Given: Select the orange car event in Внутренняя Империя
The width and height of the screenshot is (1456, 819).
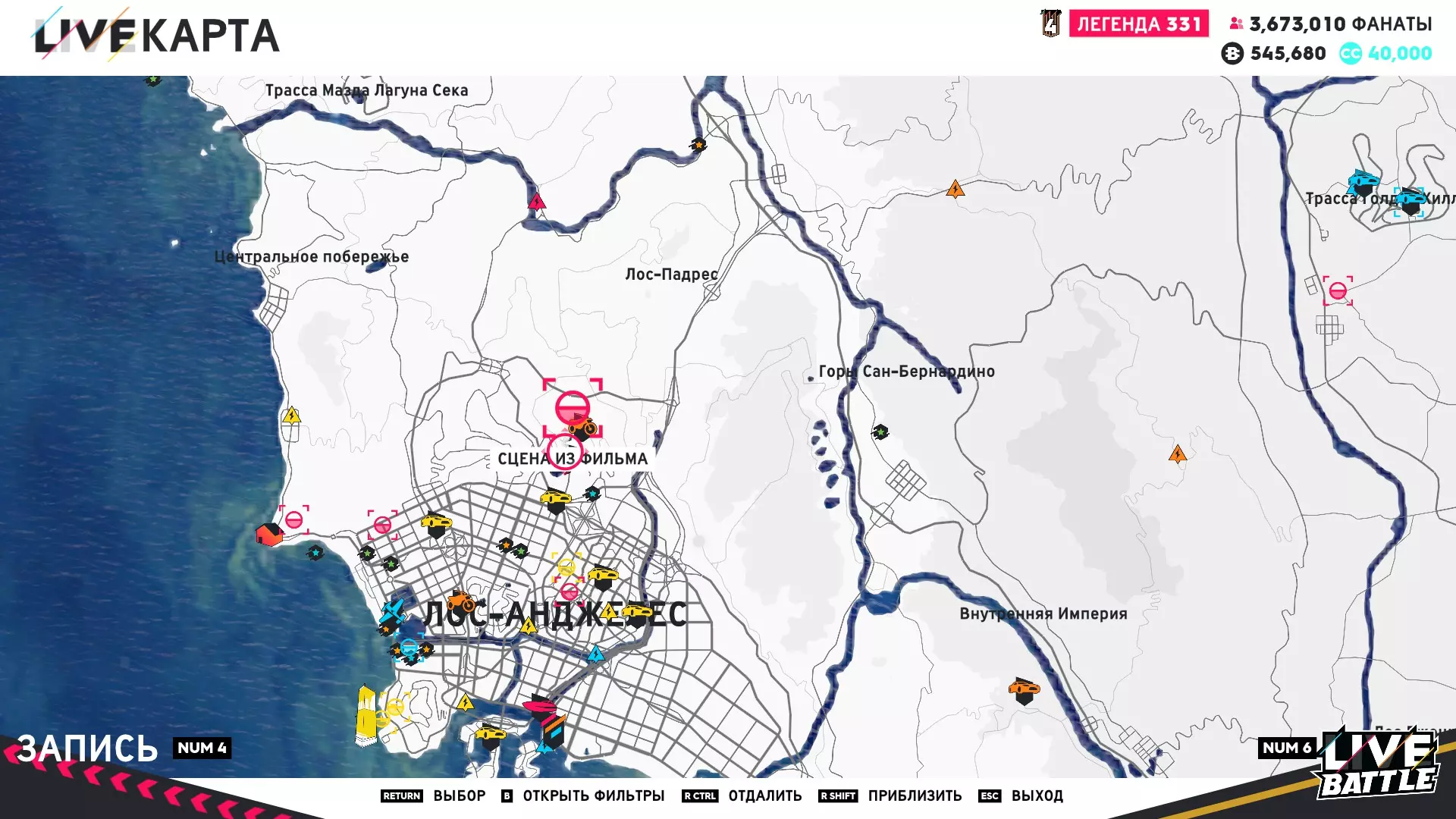Looking at the screenshot, I should click(1024, 689).
